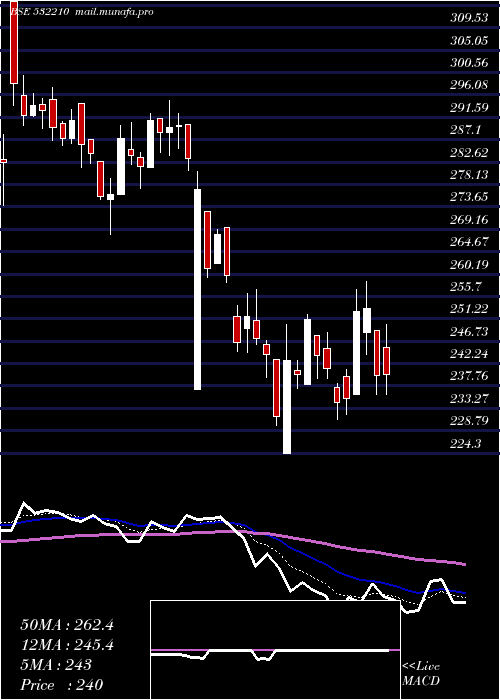Viewport: 500px width, 700px height.
Task: Select the 264.67 axis label
Action: 469,242
